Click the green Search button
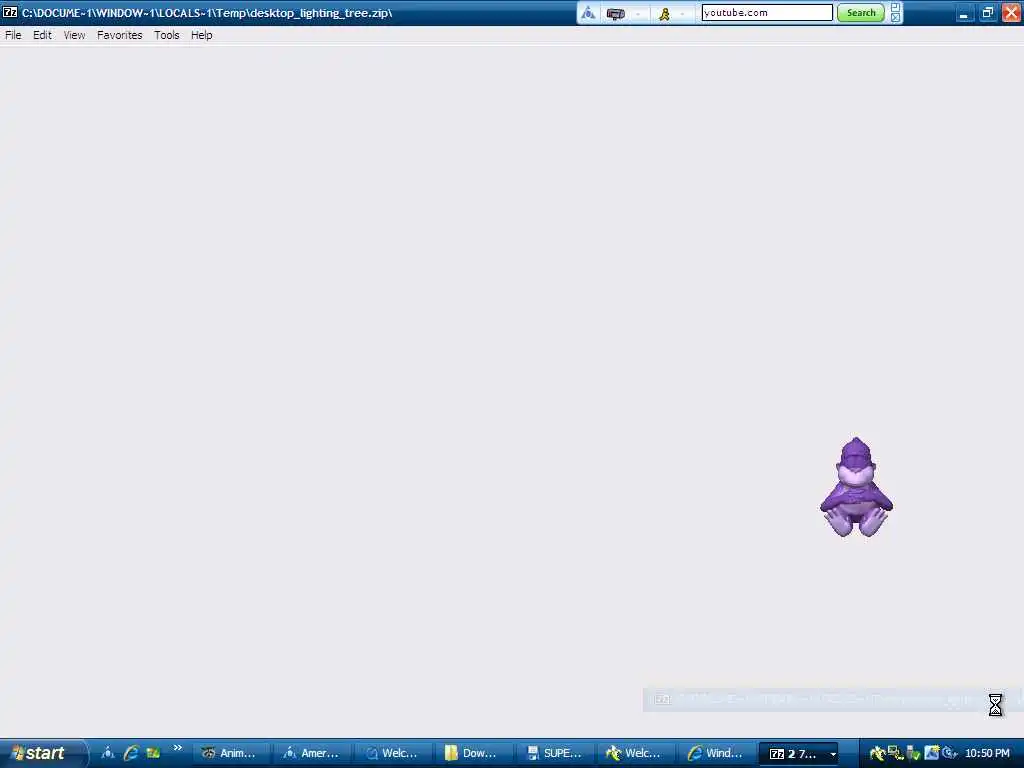Screen dimensions: 1024x768 coord(861,12)
